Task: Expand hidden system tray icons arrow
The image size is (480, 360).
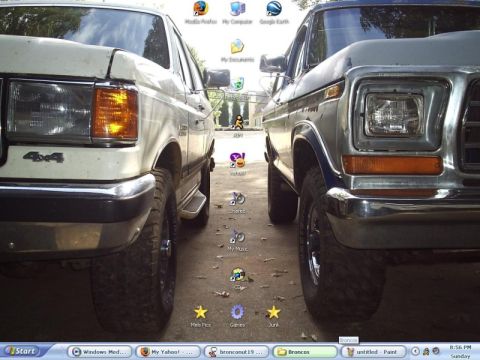Action: (415, 351)
